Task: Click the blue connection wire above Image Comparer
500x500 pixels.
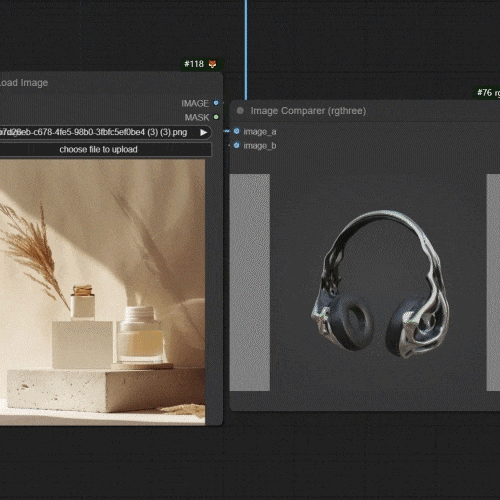Action: tap(246, 50)
